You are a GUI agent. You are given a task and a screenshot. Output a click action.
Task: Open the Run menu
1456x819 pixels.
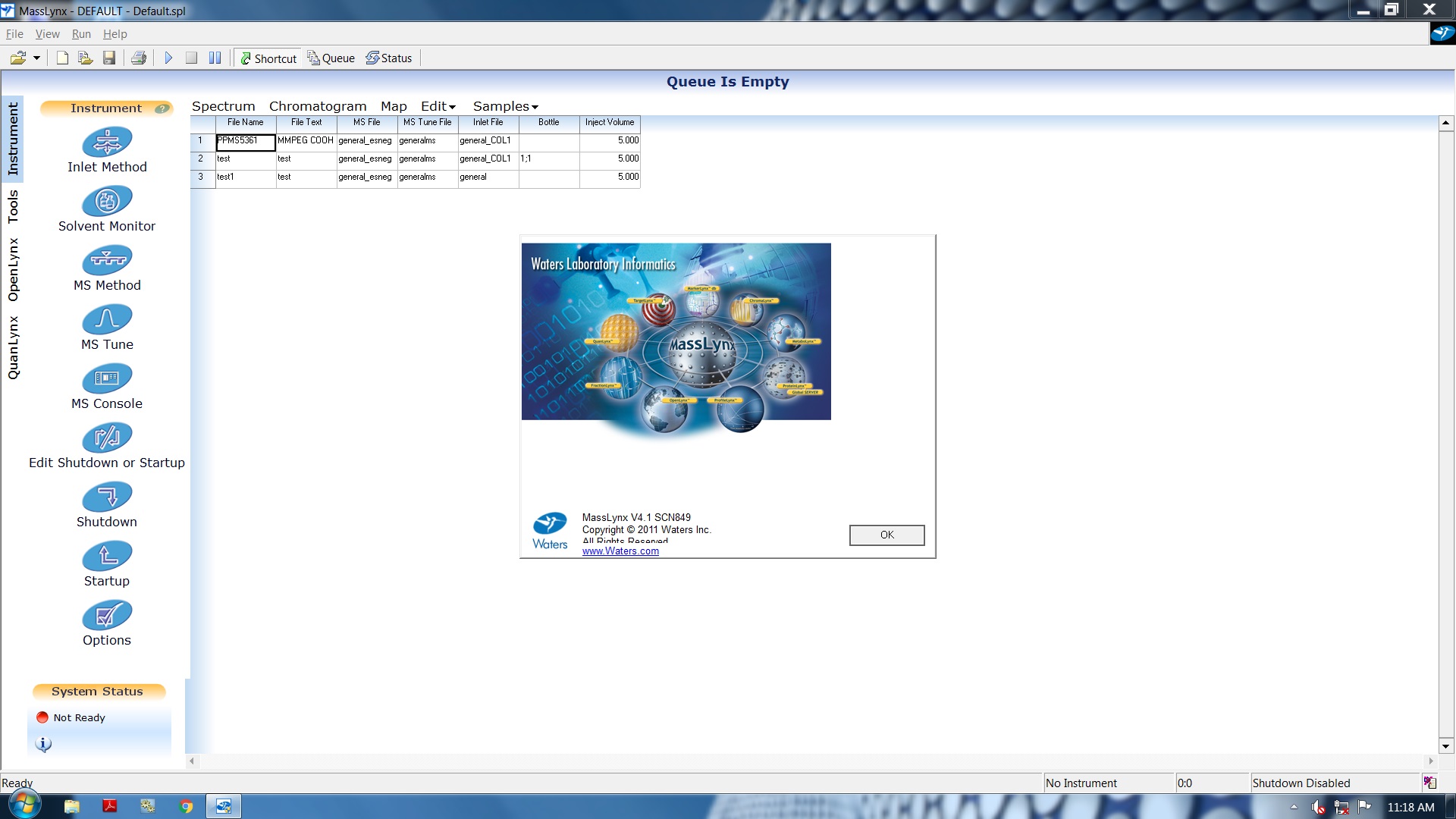click(x=81, y=33)
